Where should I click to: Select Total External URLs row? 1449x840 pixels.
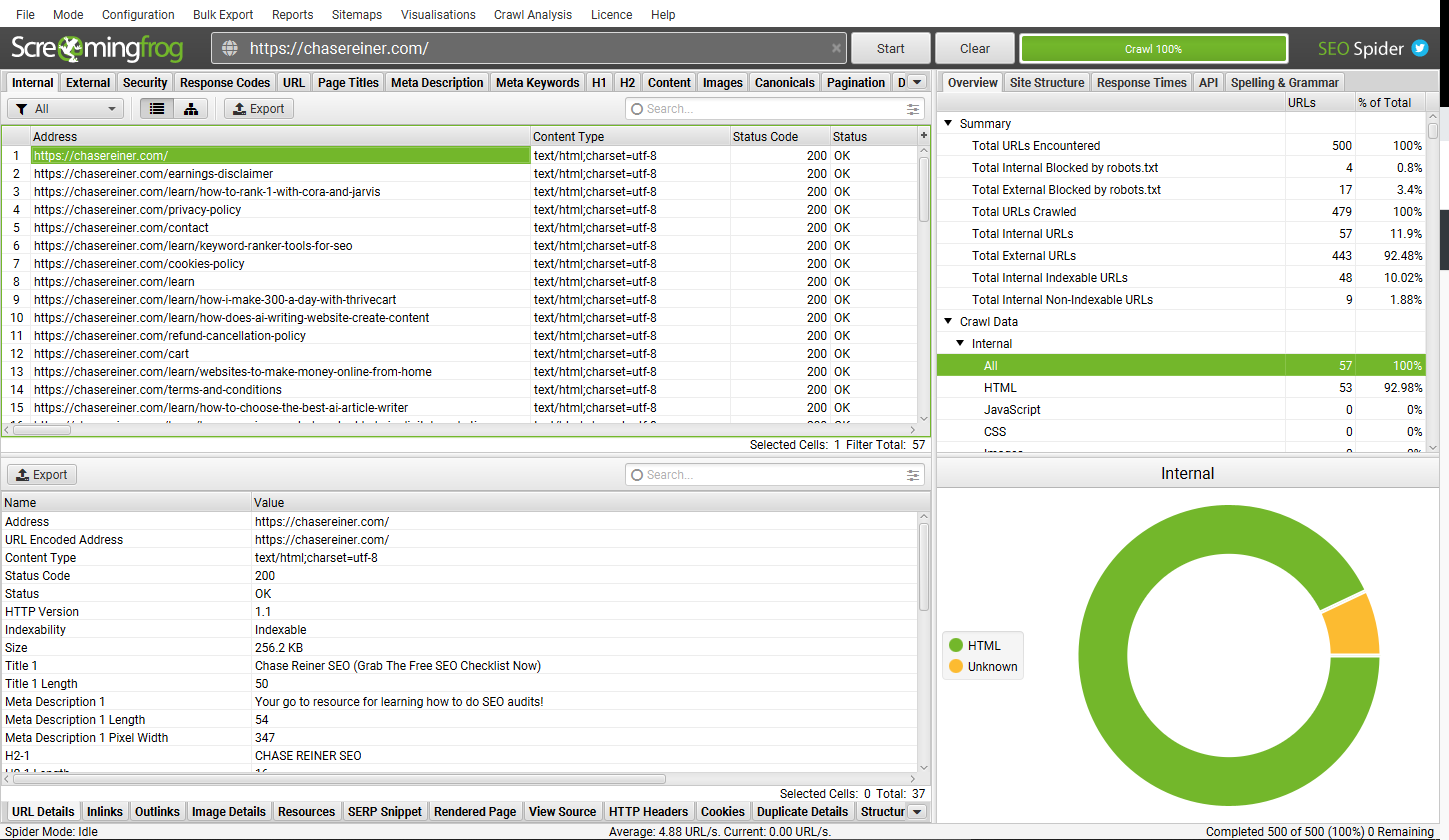pos(1181,256)
